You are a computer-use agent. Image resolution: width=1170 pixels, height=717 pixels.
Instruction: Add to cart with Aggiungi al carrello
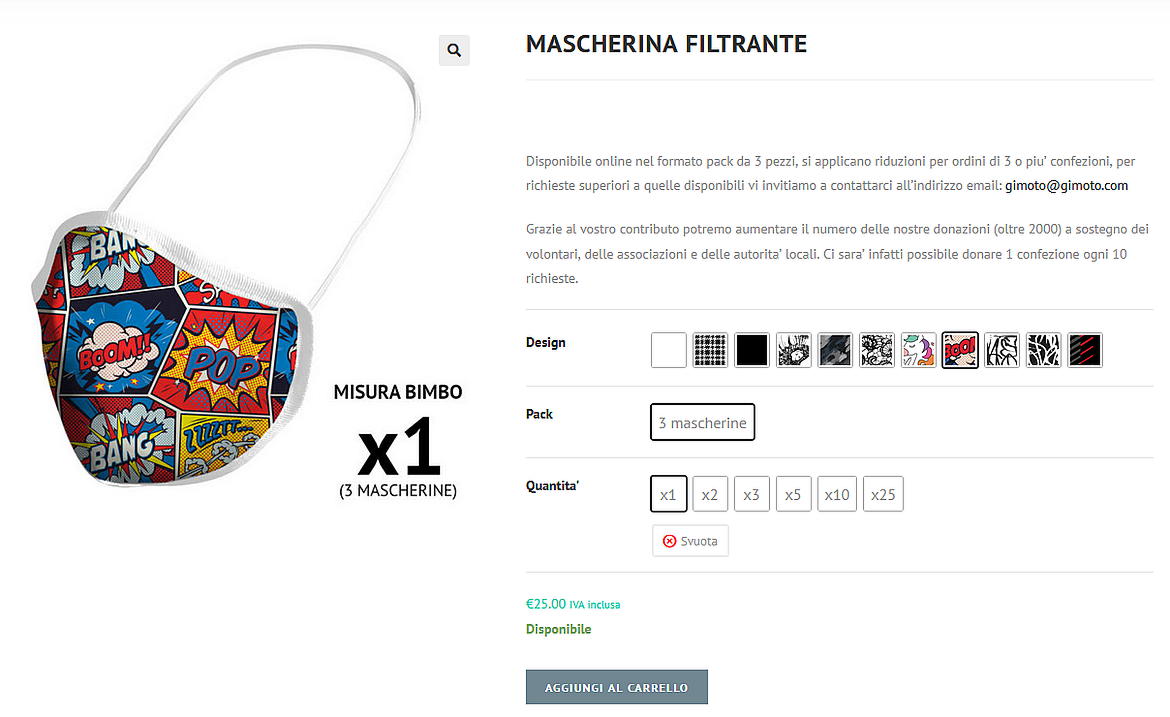point(616,687)
